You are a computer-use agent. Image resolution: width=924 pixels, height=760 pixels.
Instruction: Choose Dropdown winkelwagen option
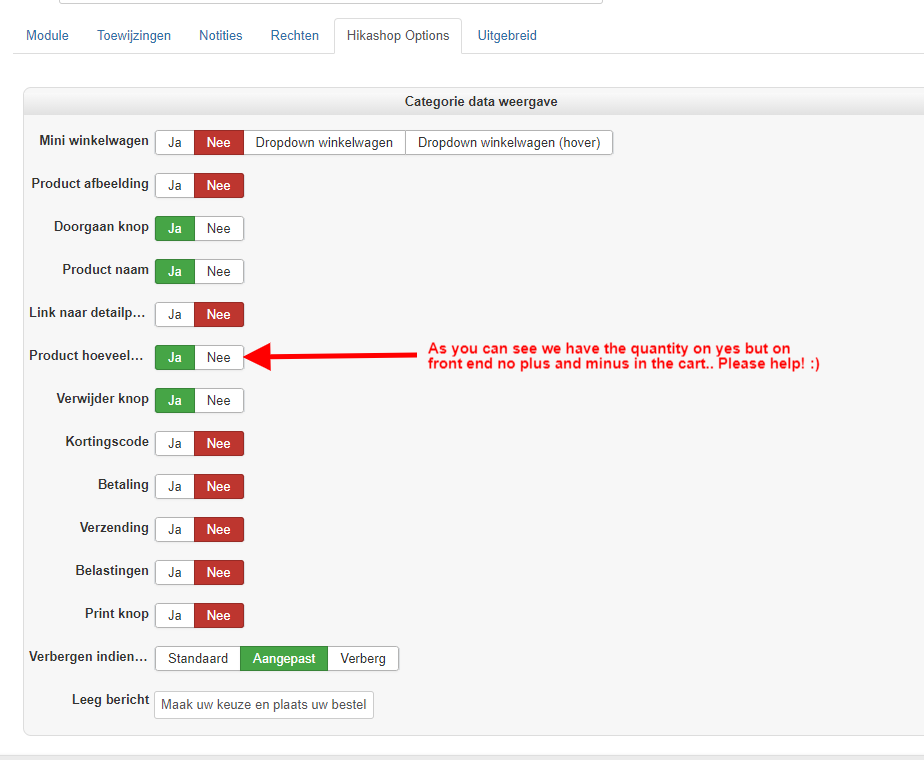(x=324, y=143)
